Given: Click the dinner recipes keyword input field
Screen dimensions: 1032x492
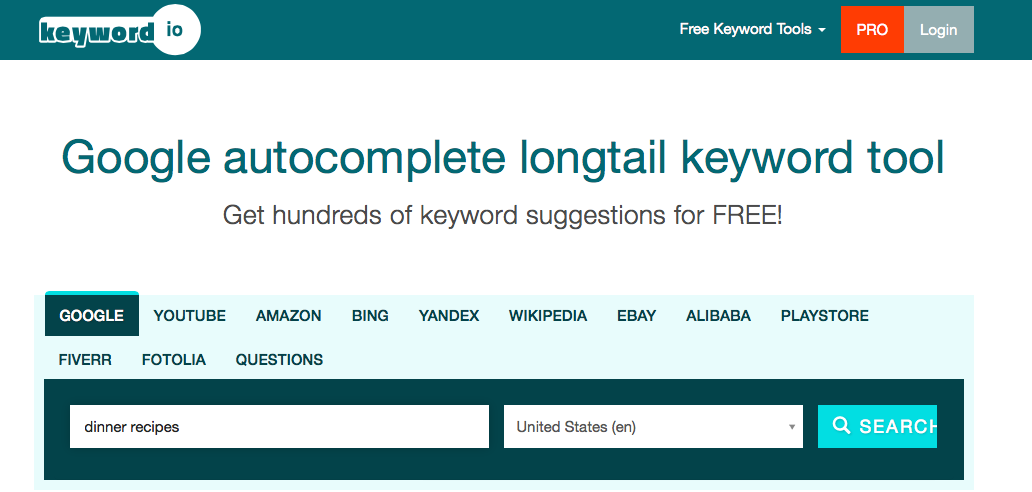Looking at the screenshot, I should point(279,427).
